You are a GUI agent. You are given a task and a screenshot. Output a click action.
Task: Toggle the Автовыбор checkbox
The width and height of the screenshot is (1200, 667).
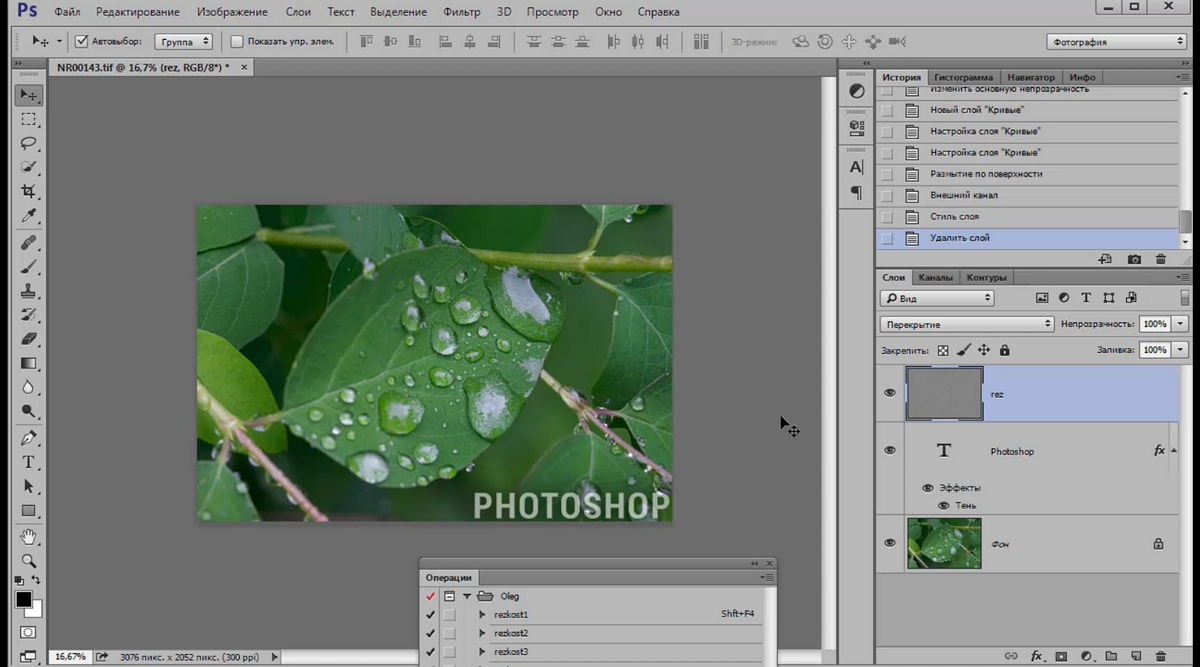(x=82, y=42)
